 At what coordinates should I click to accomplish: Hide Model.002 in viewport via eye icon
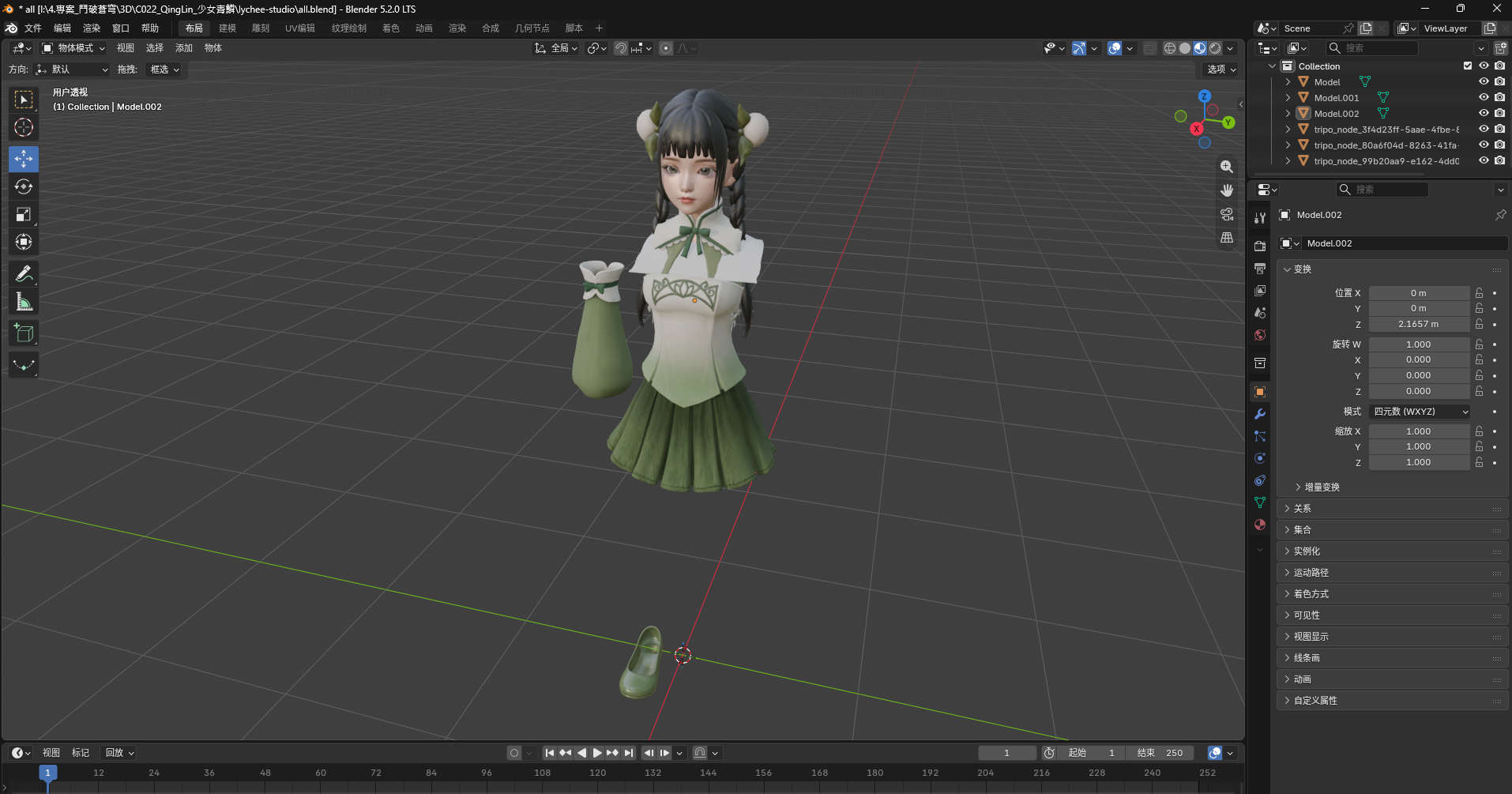pyautogui.click(x=1484, y=114)
